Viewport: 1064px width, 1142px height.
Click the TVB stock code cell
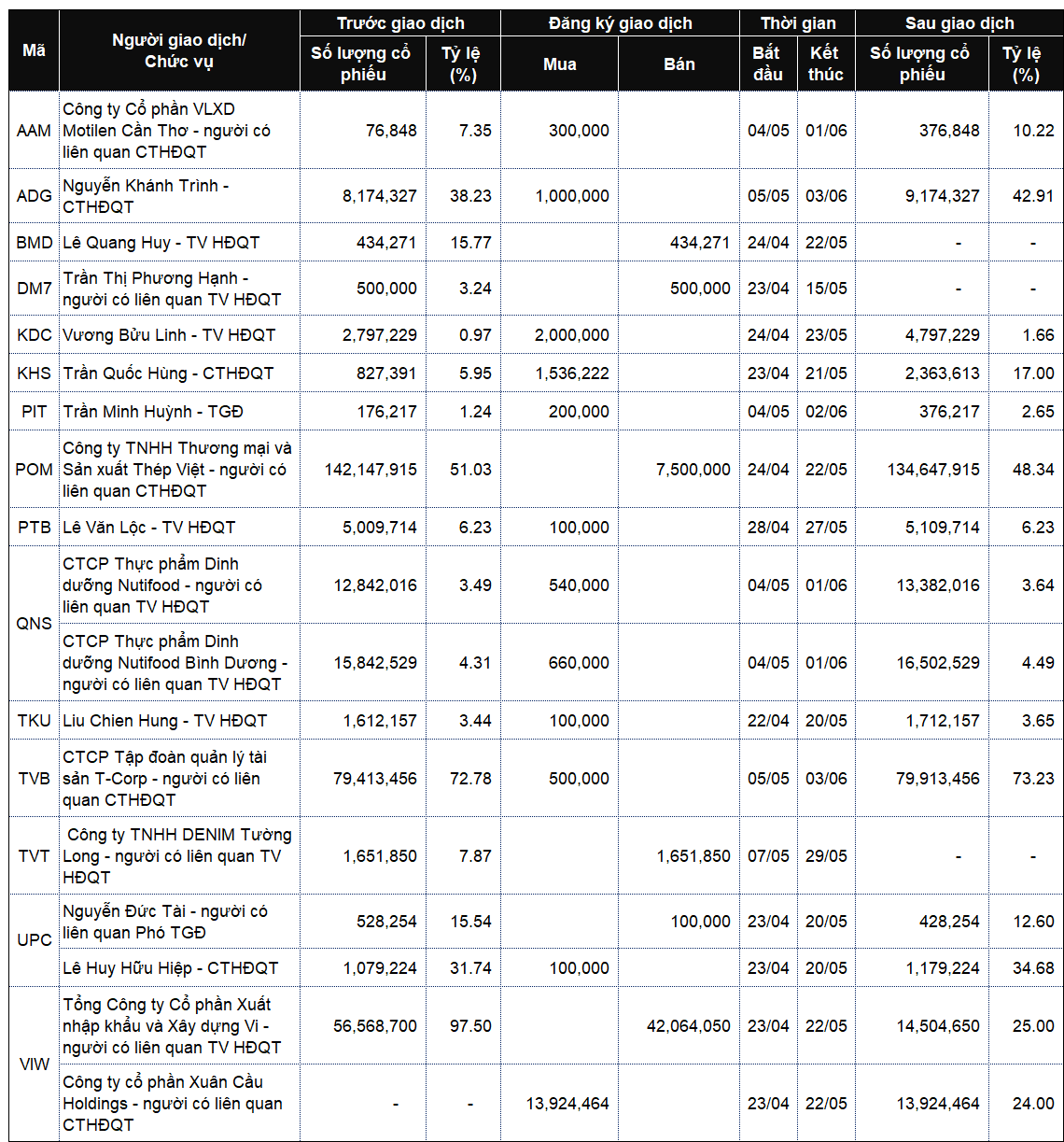click(34, 779)
